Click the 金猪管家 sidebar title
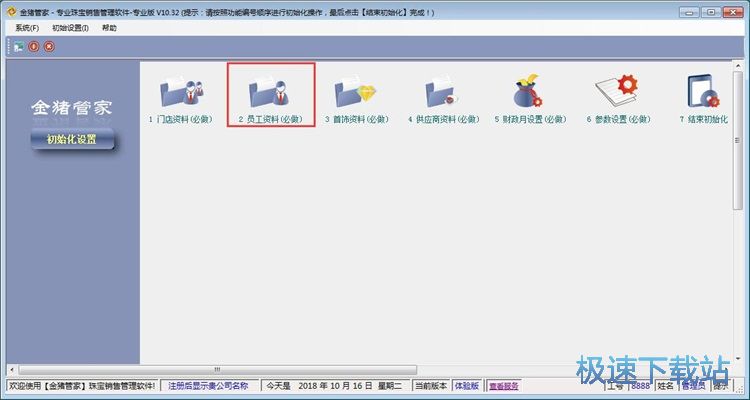The image size is (750, 400). pos(72,108)
